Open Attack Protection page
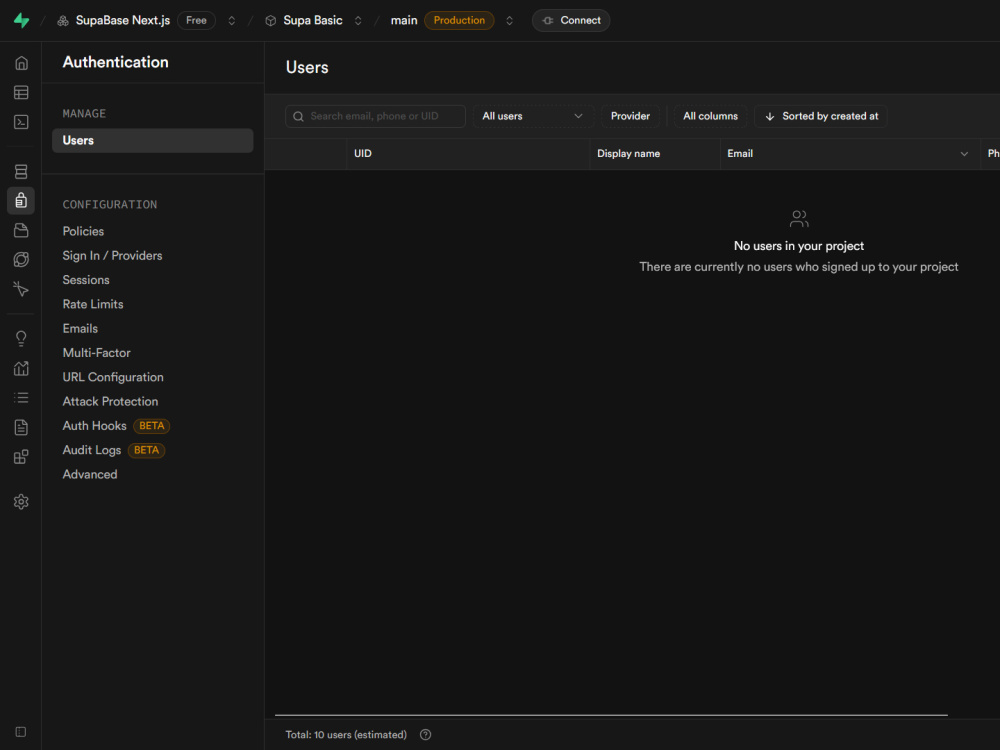The image size is (1000, 750). pyautogui.click(x=110, y=401)
